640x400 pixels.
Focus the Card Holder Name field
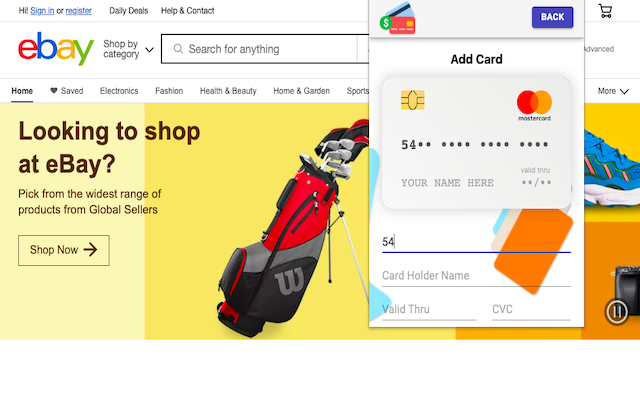coord(476,276)
